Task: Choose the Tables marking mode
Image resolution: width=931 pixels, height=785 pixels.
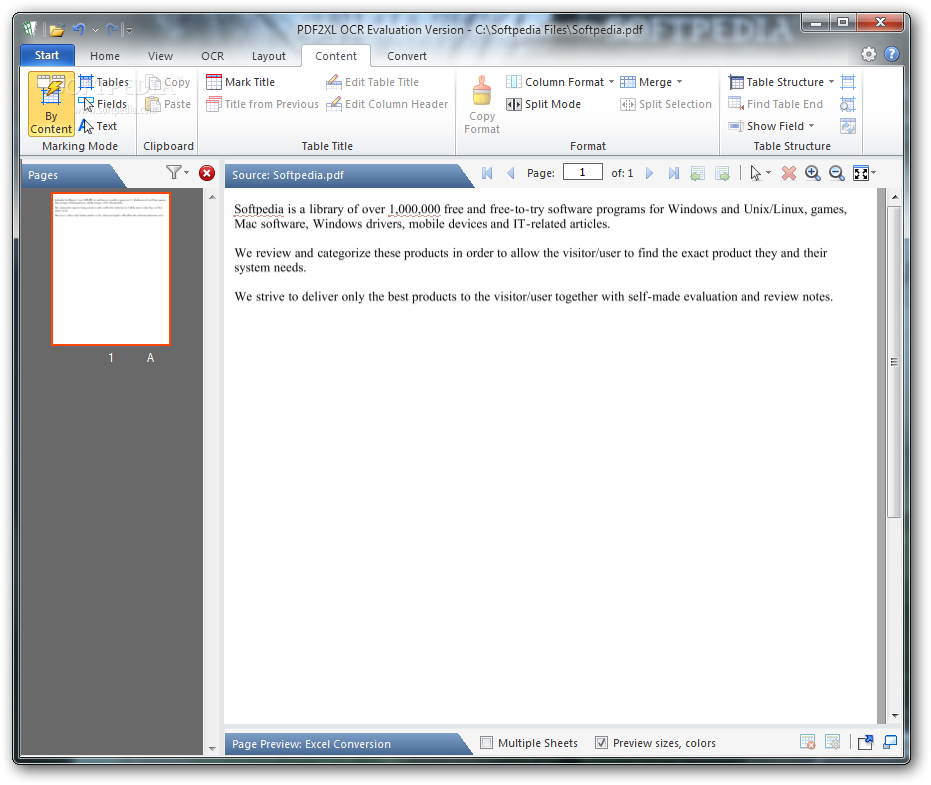Action: point(103,82)
